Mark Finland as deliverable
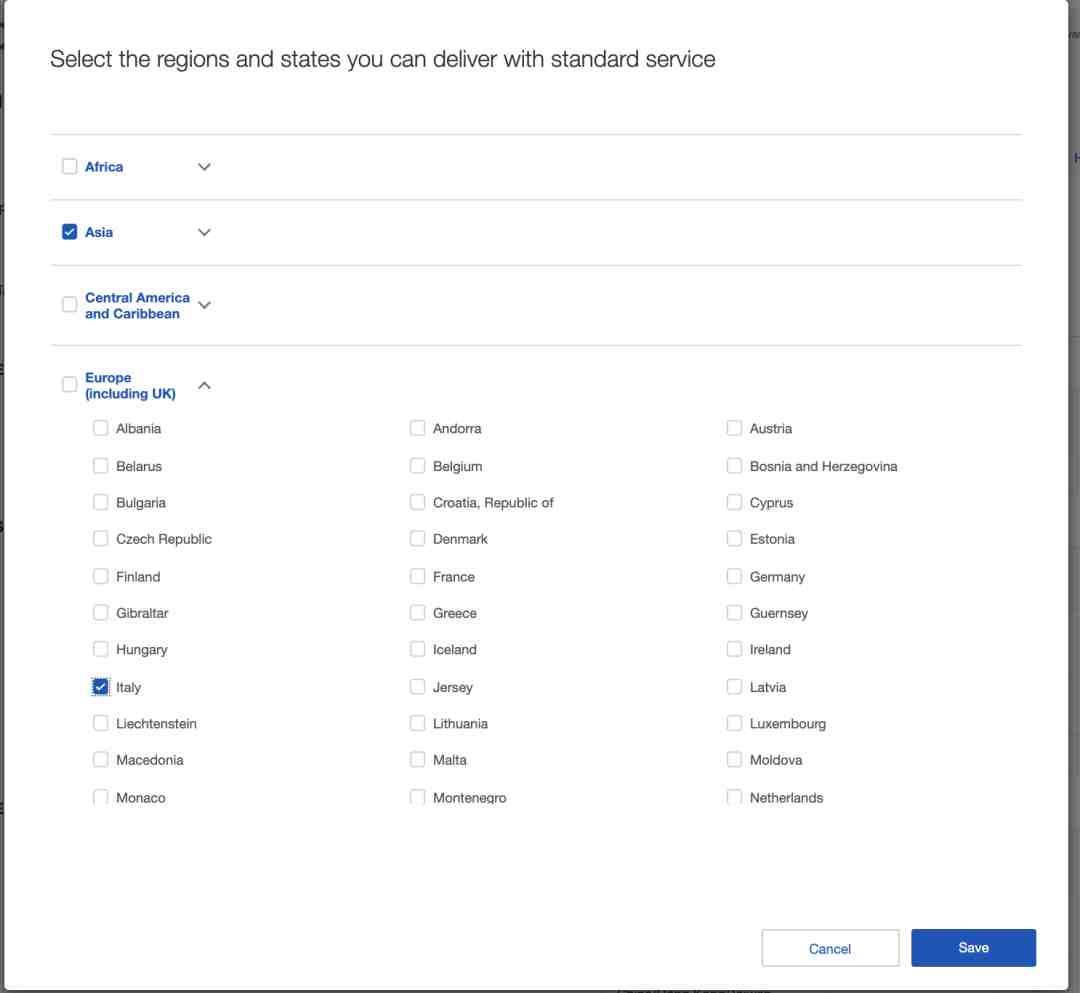 click(101, 576)
